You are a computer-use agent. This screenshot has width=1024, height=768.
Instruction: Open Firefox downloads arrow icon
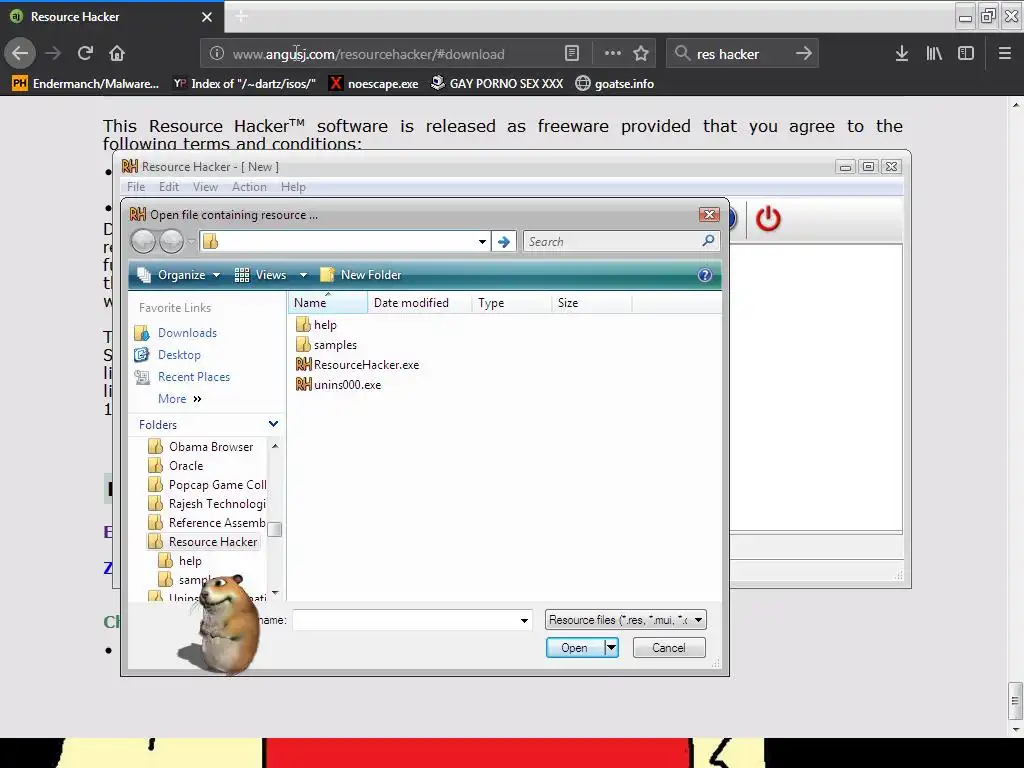click(902, 54)
